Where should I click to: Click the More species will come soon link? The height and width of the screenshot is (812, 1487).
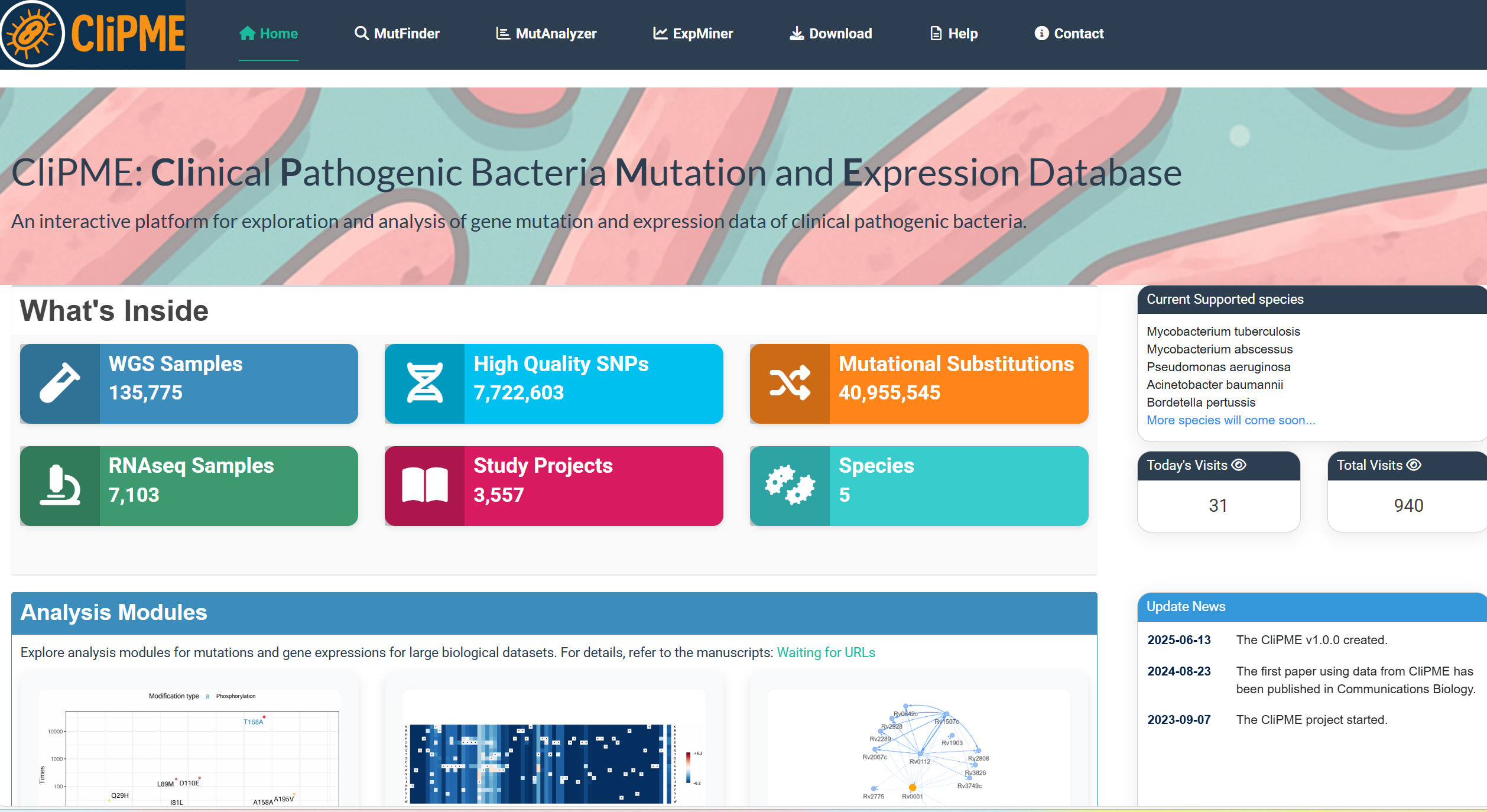pyautogui.click(x=1230, y=420)
